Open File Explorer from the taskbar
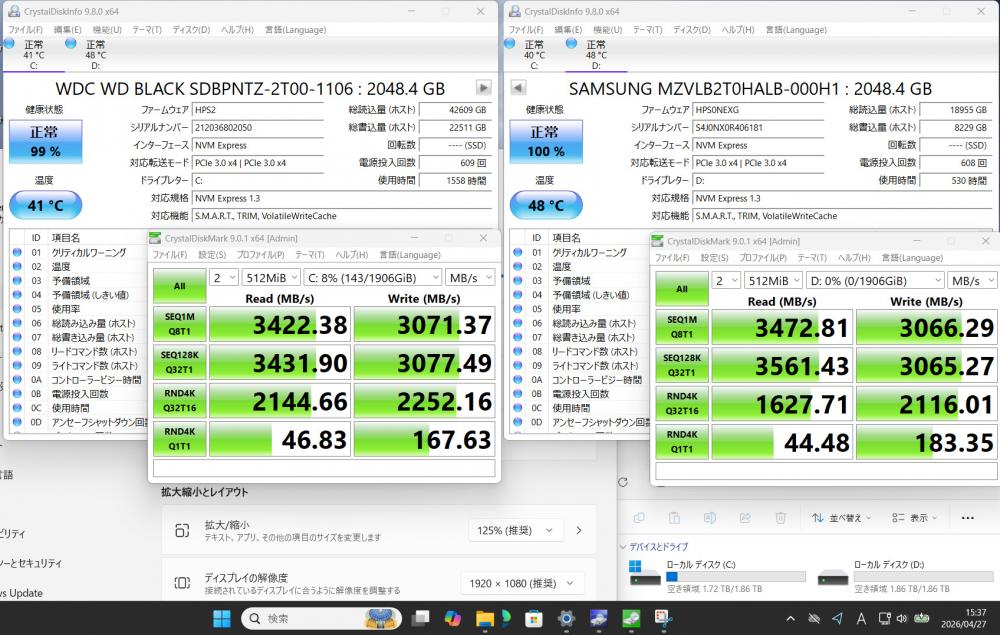Viewport: 1000px width, 635px height. (x=485, y=618)
